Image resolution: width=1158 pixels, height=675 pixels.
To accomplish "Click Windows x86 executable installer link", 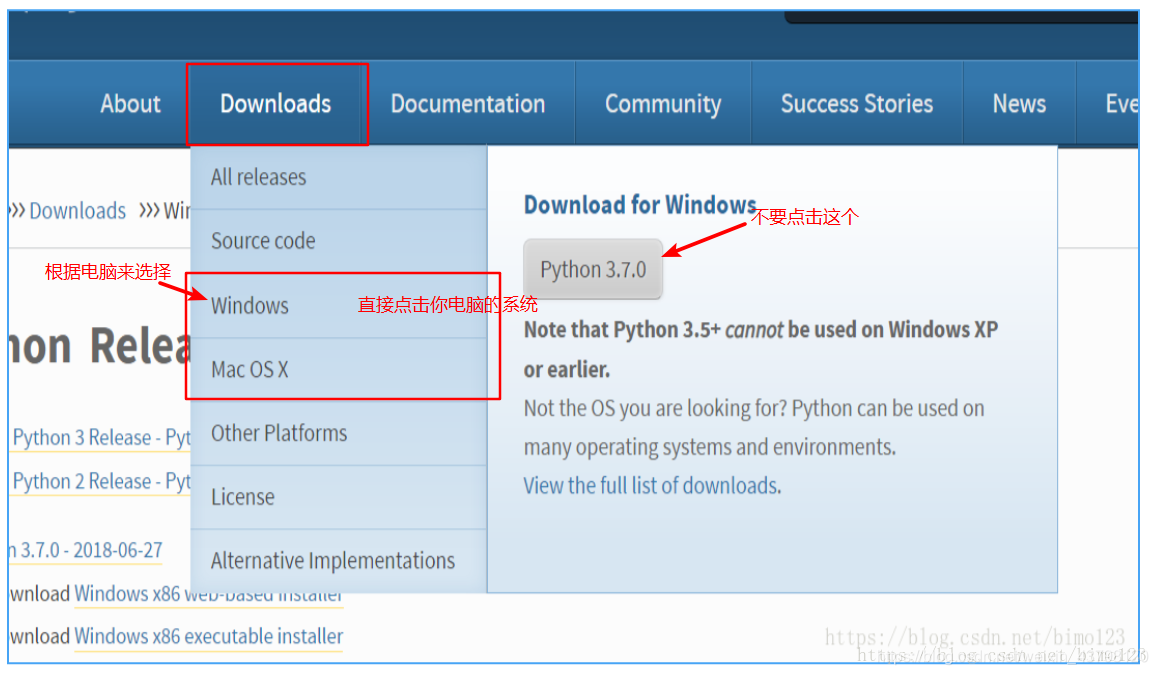I will [x=208, y=636].
